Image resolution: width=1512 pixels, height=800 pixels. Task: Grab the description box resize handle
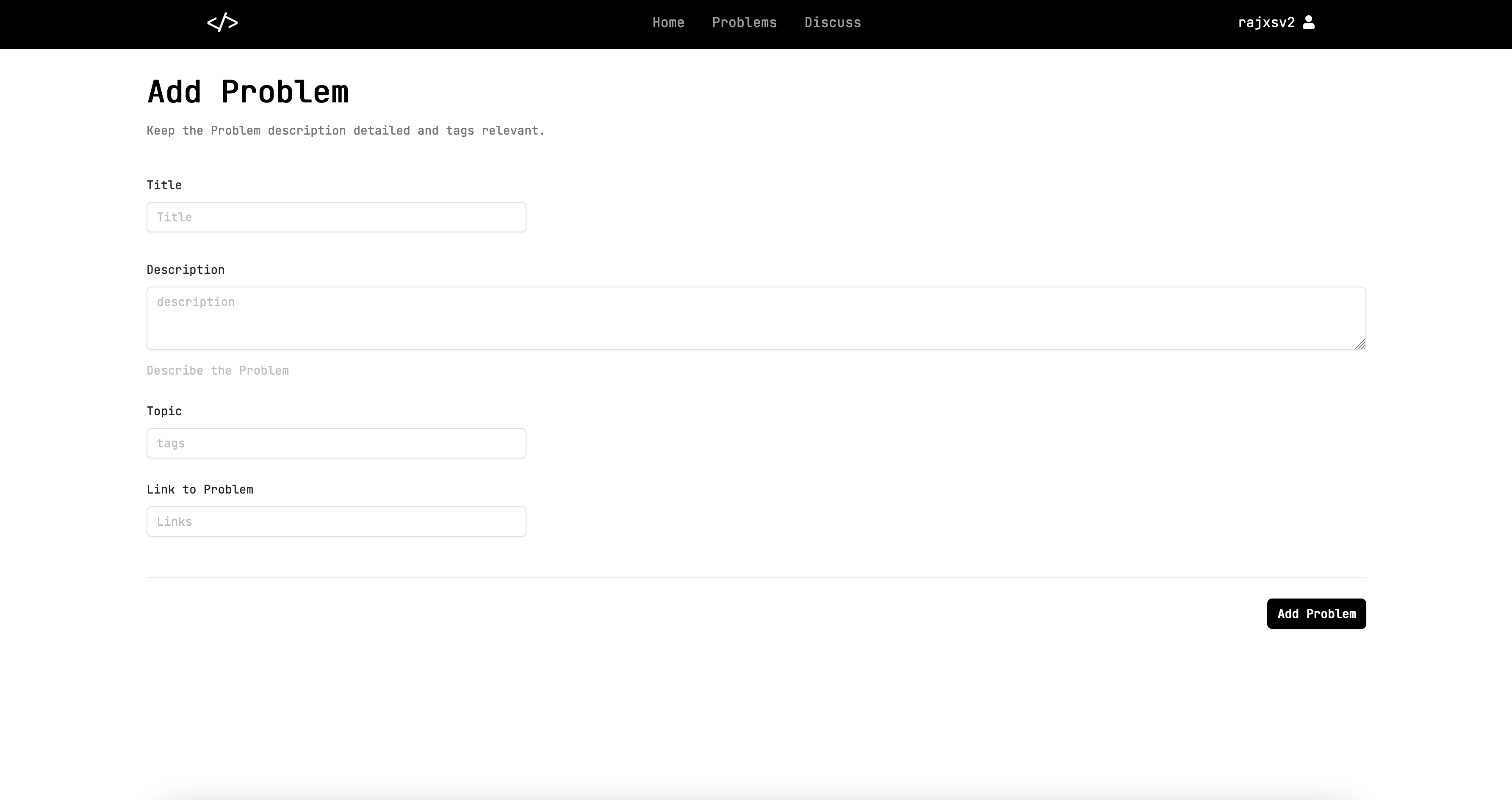(1360, 344)
